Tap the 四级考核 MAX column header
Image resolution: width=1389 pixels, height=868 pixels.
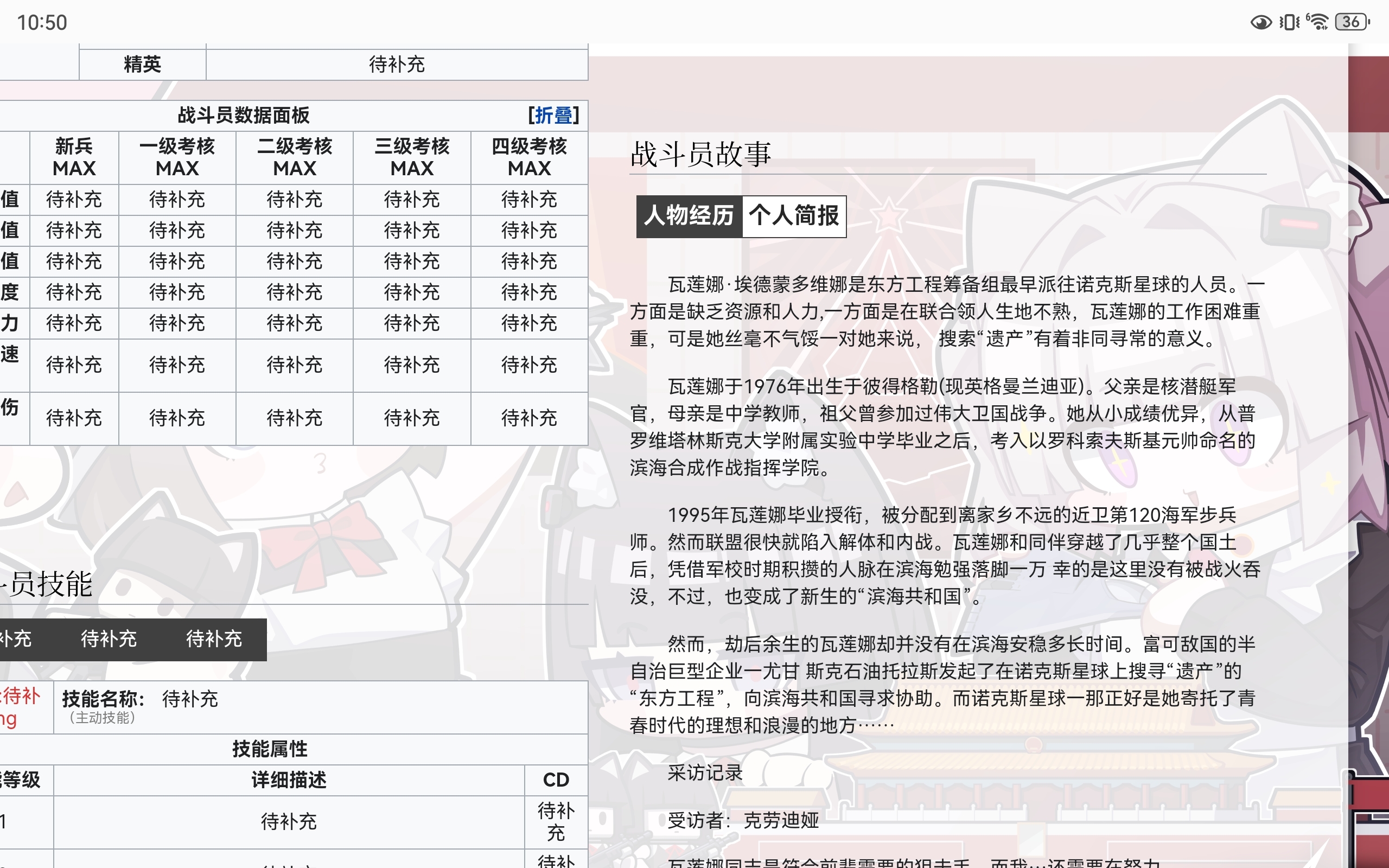[x=529, y=157]
